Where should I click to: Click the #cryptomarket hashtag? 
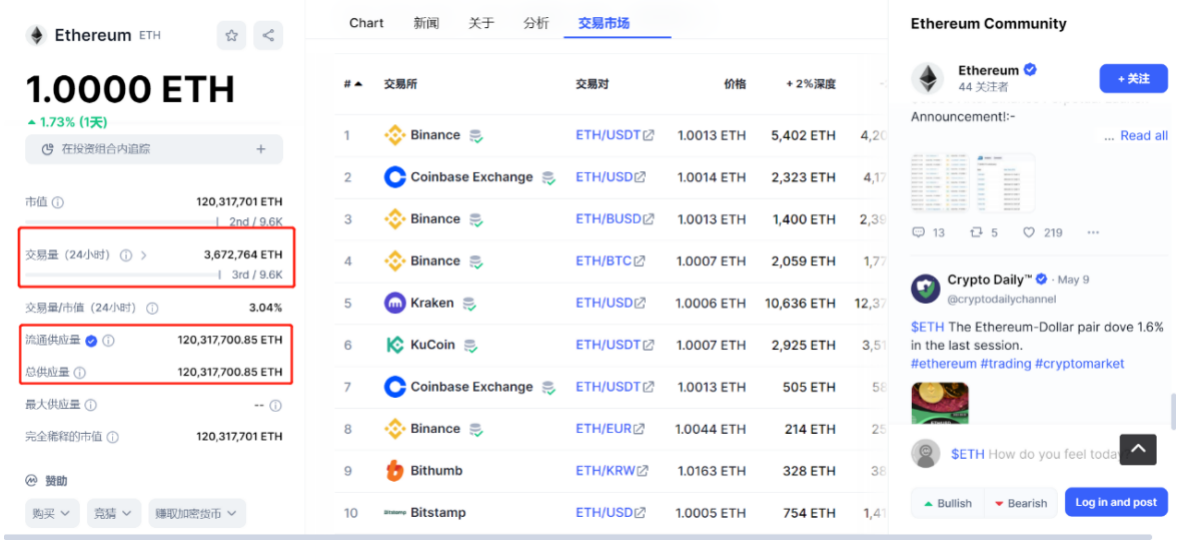click(x=1079, y=364)
